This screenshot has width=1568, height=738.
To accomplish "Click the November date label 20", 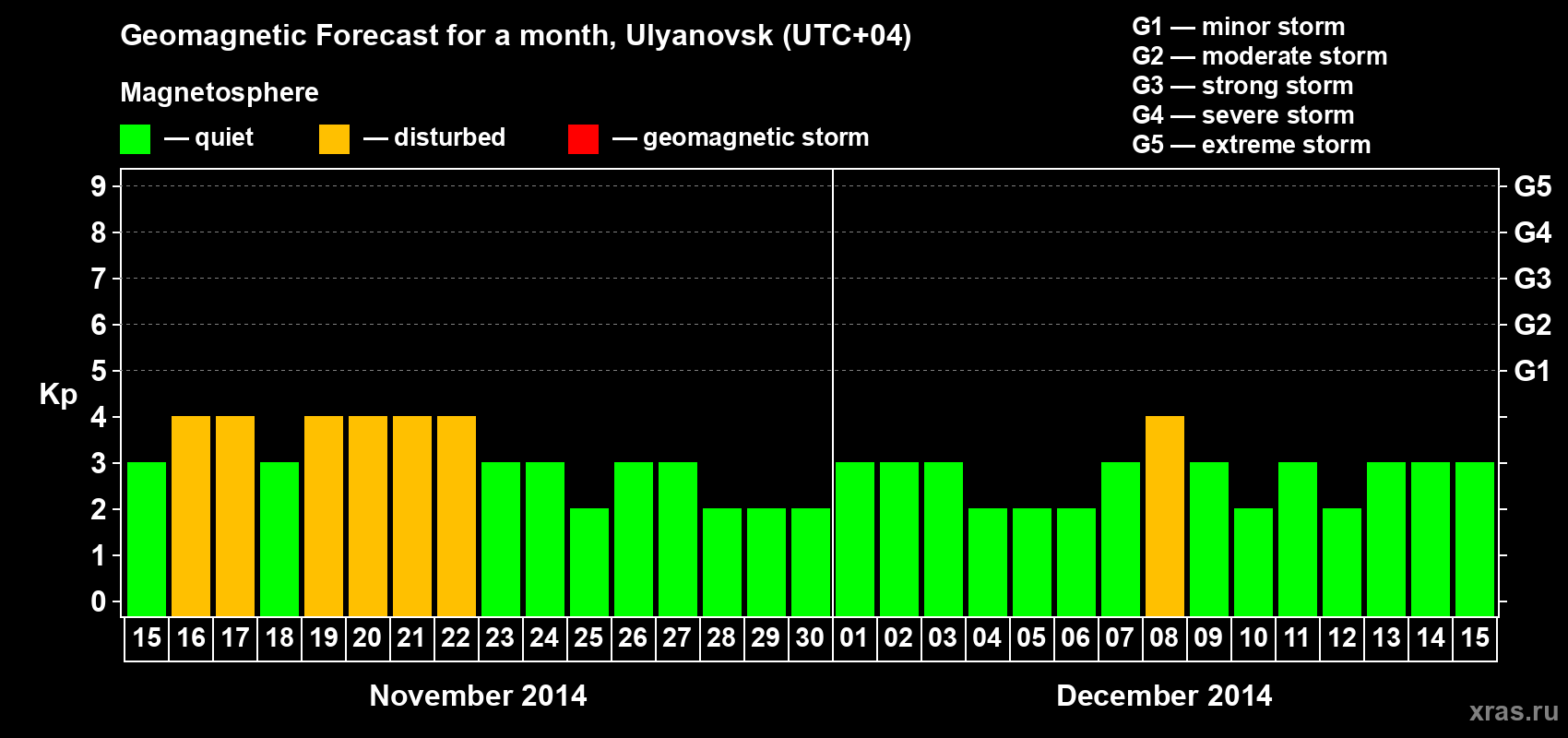I will coord(367,638).
